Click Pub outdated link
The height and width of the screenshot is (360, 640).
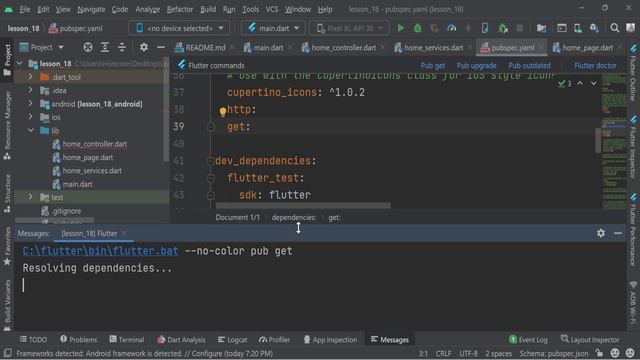click(529, 65)
